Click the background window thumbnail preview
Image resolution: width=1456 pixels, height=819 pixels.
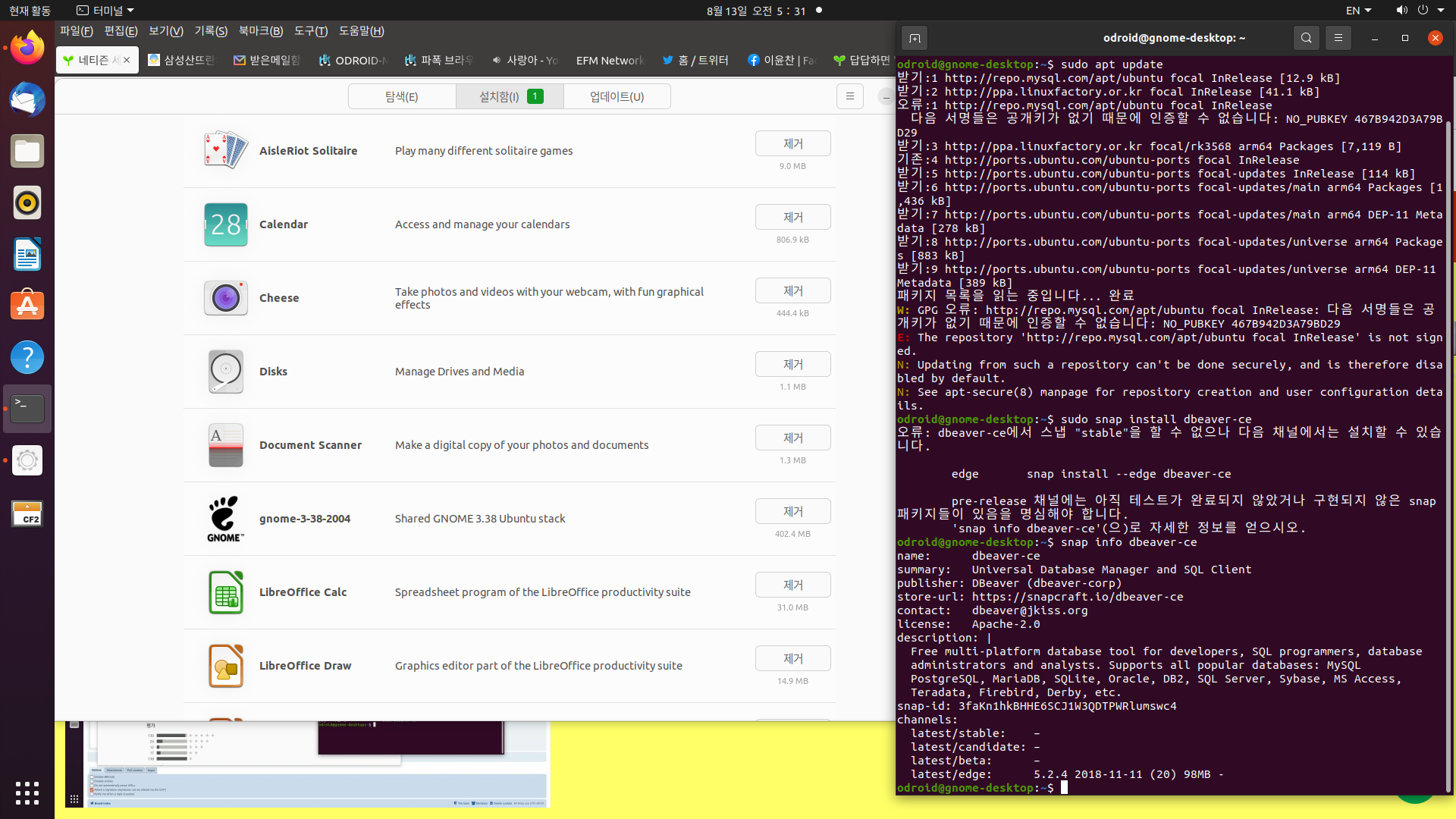[307, 764]
